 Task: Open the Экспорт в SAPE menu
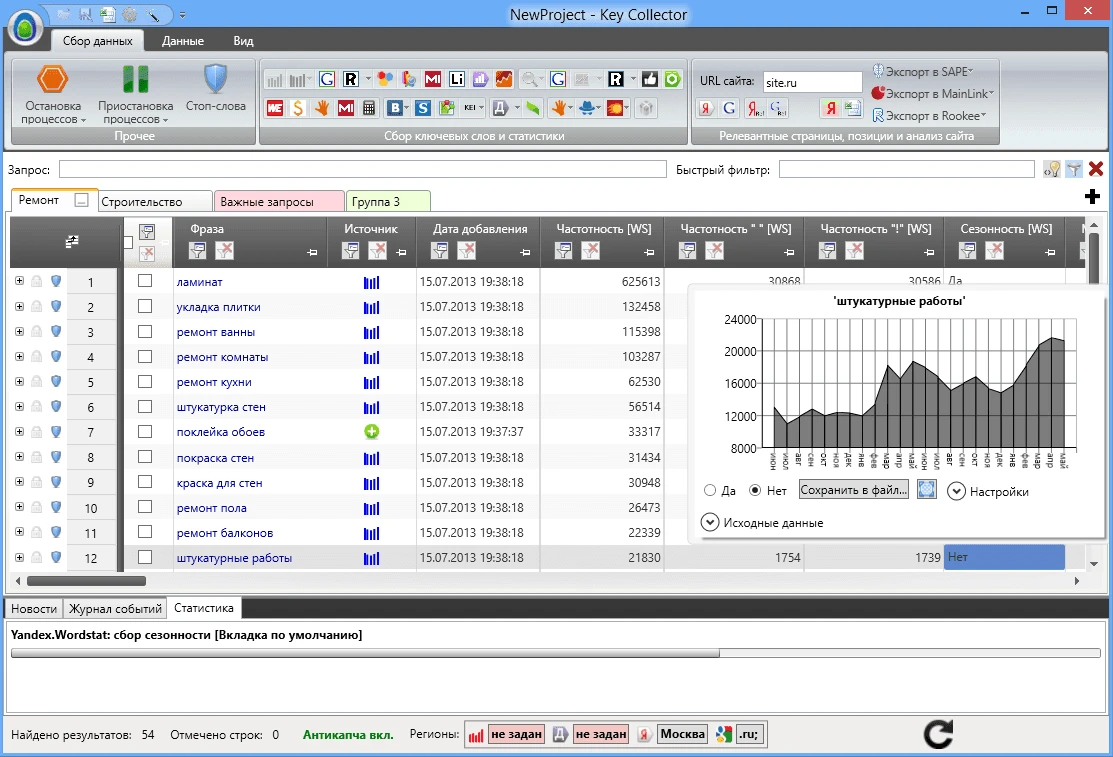click(923, 72)
